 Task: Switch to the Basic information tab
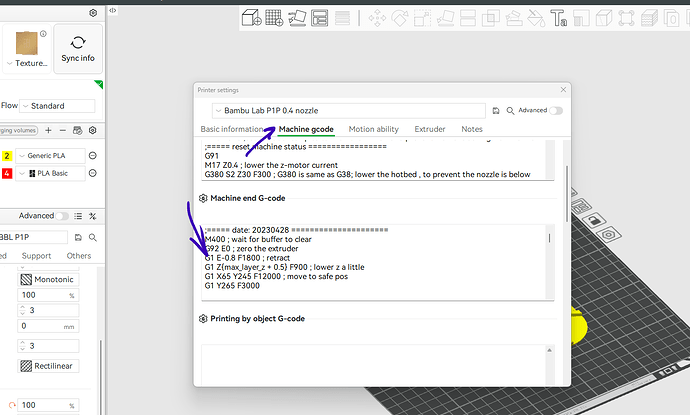tap(231, 129)
